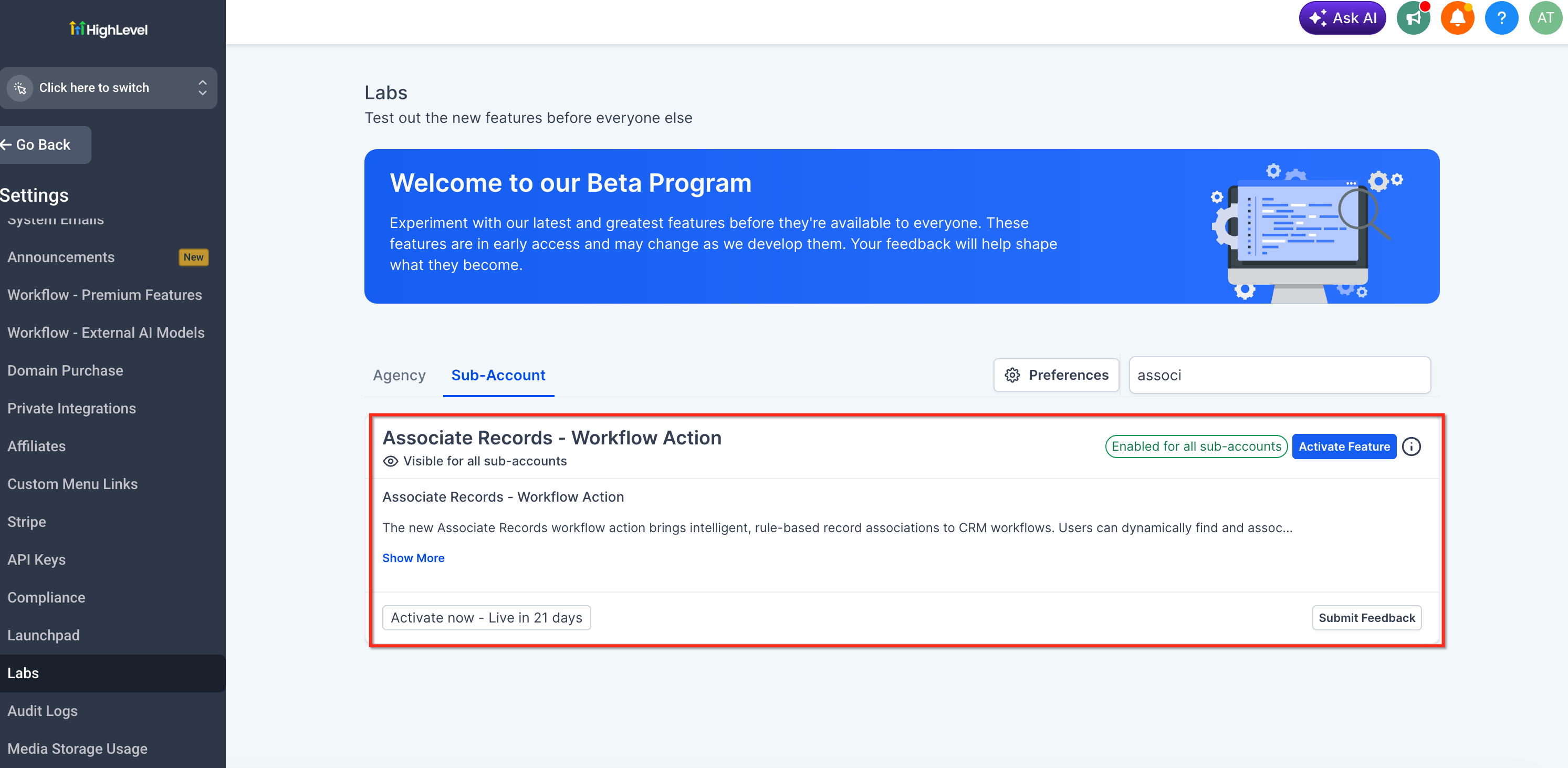The height and width of the screenshot is (768, 1568).
Task: Open the megaphone announcements icon
Action: click(x=1413, y=18)
